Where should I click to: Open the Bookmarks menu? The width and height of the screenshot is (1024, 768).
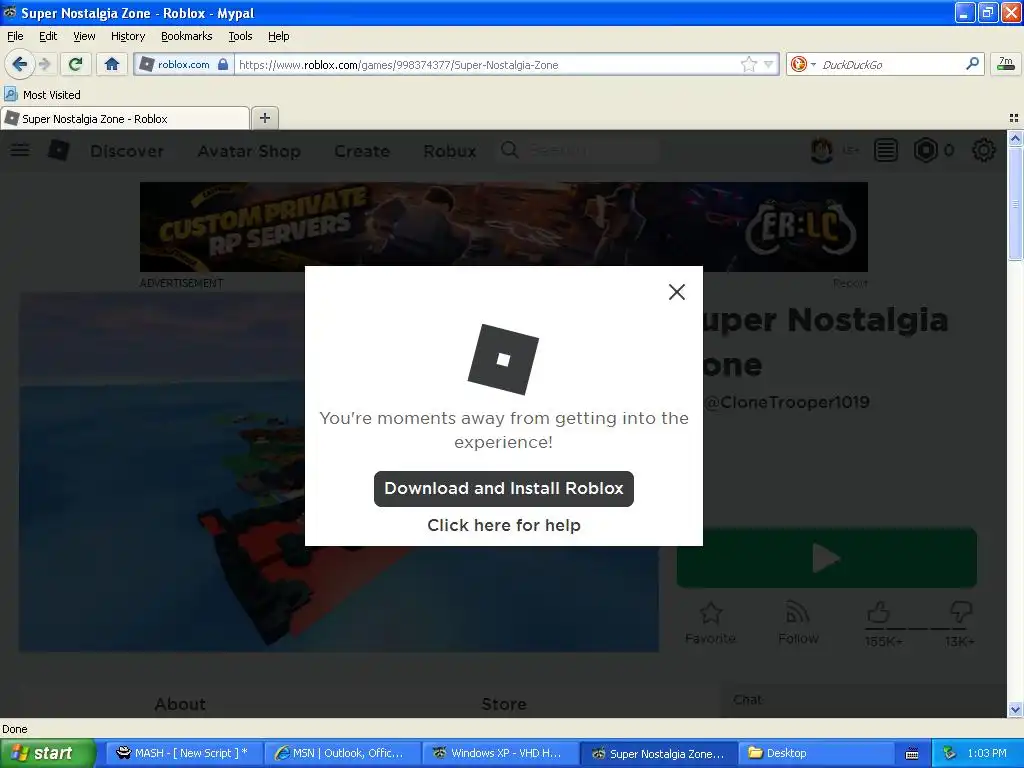point(186,36)
